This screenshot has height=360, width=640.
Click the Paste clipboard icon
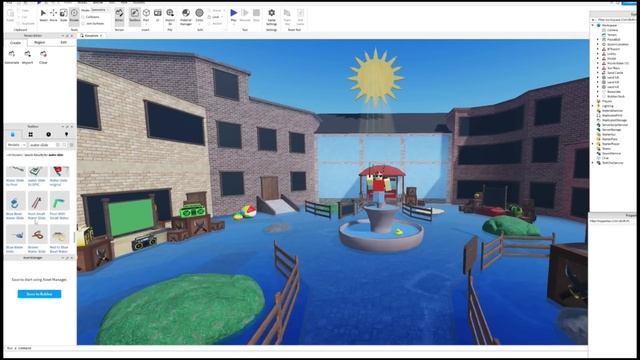10,15
